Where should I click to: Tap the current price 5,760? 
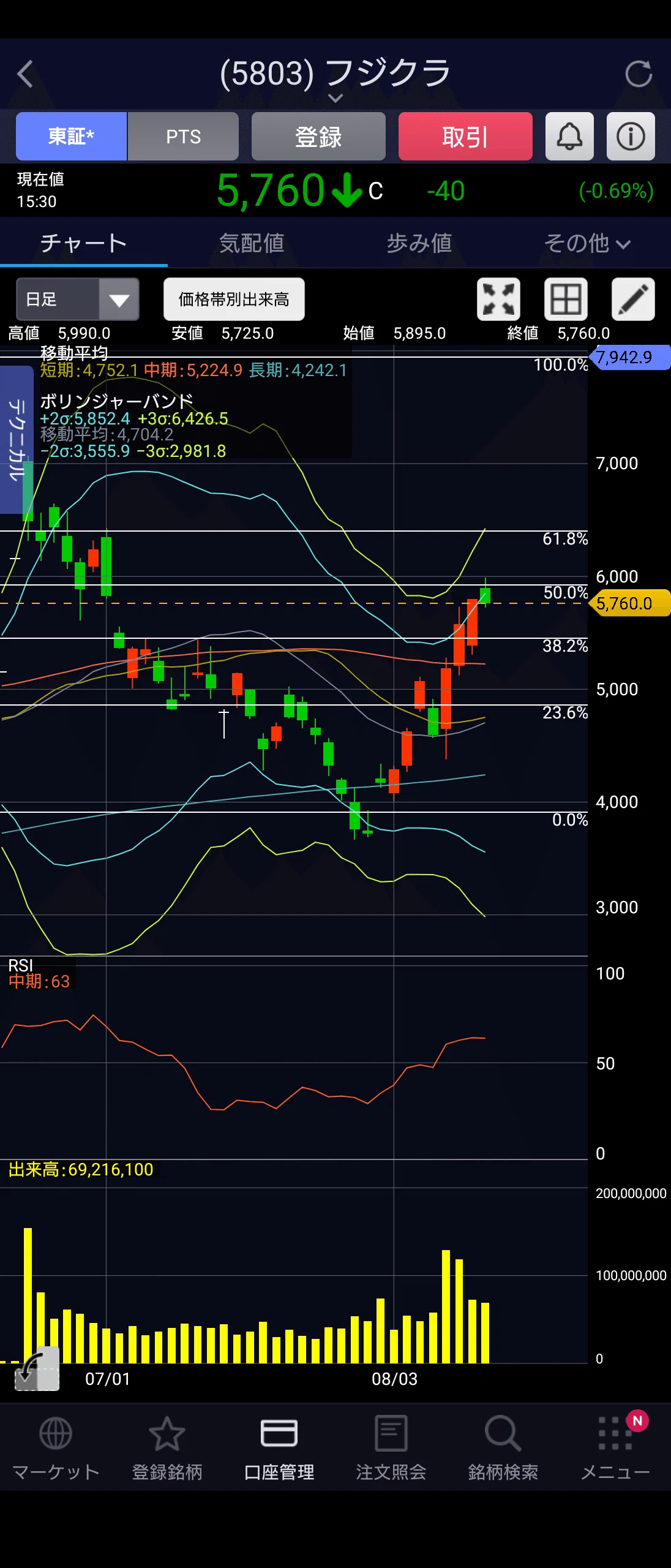271,190
